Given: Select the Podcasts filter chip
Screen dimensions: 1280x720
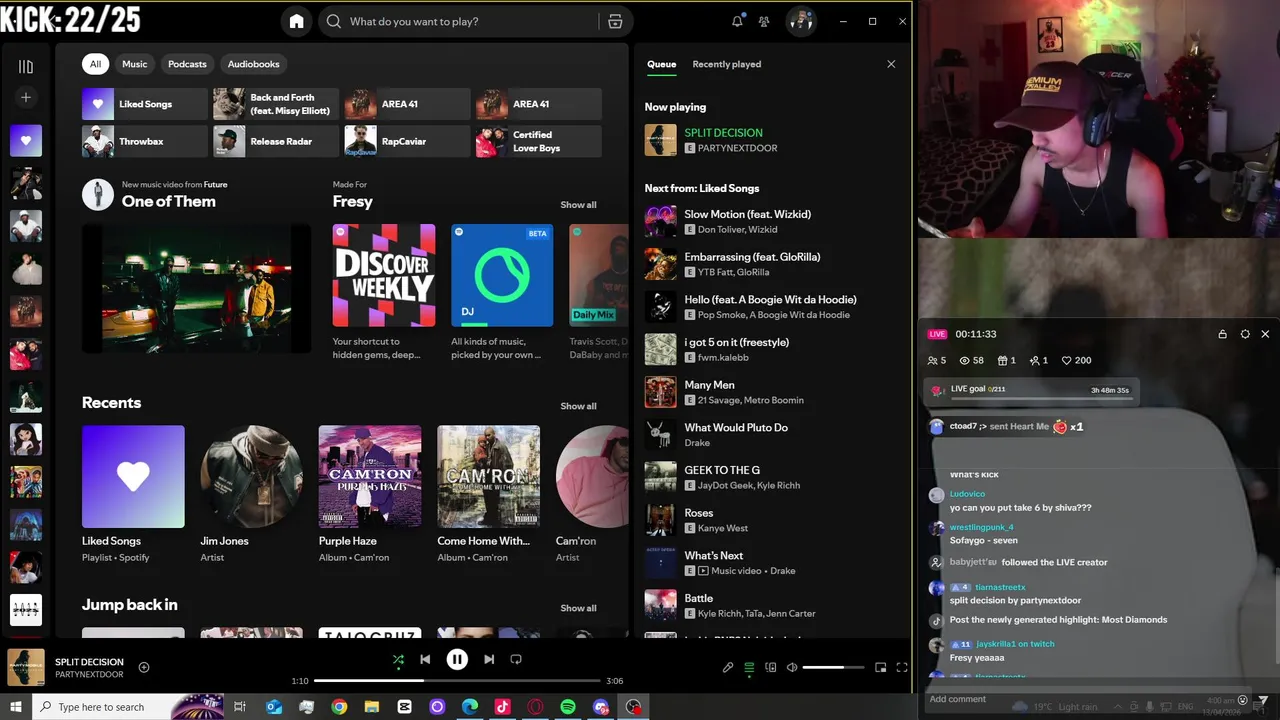Looking at the screenshot, I should coord(187,64).
